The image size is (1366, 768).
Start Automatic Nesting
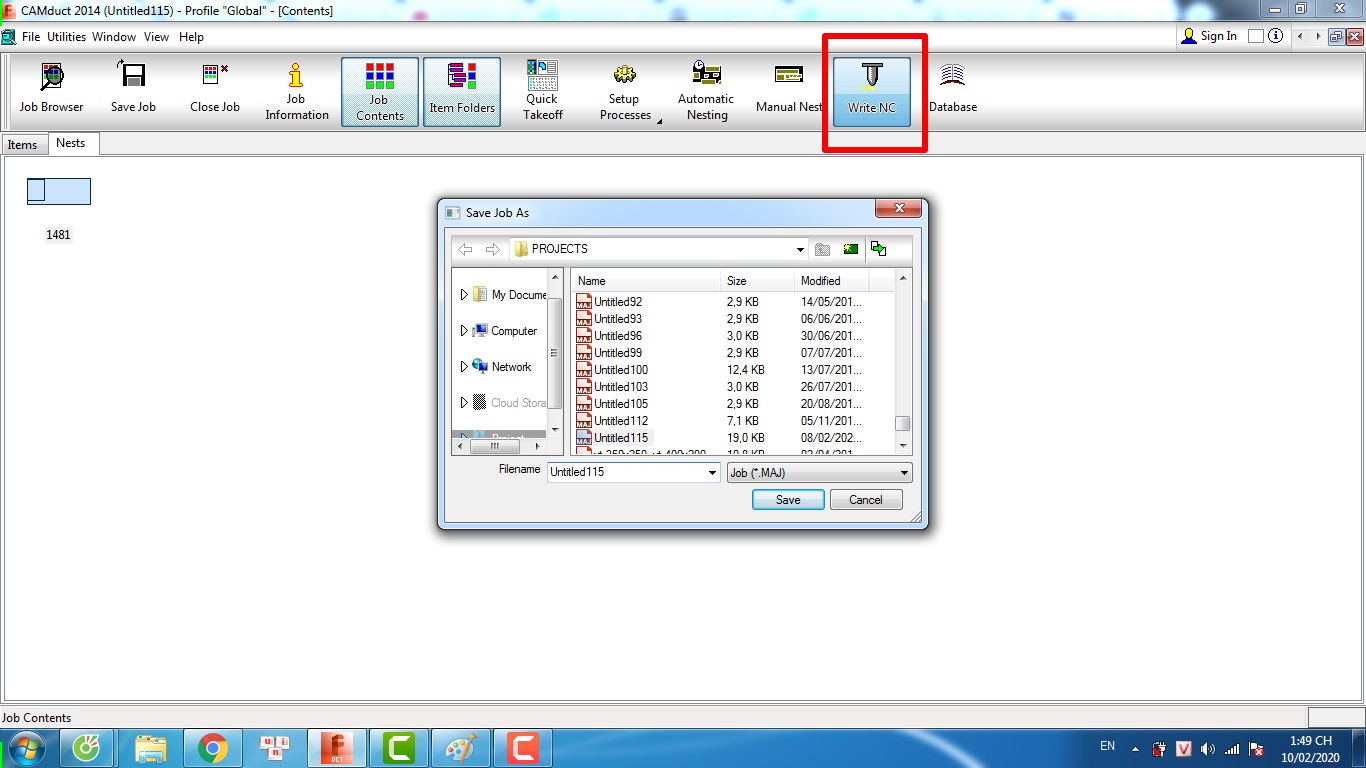[x=706, y=90]
